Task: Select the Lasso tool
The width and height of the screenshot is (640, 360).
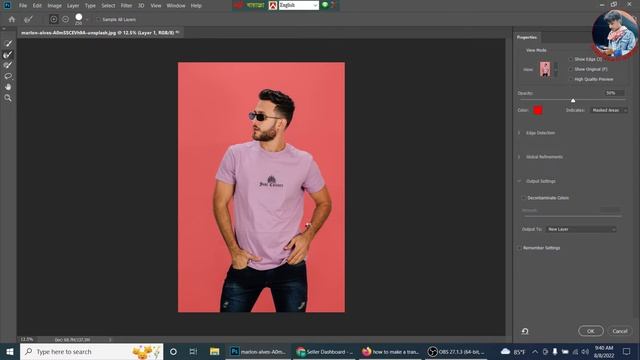Action: [x=8, y=76]
